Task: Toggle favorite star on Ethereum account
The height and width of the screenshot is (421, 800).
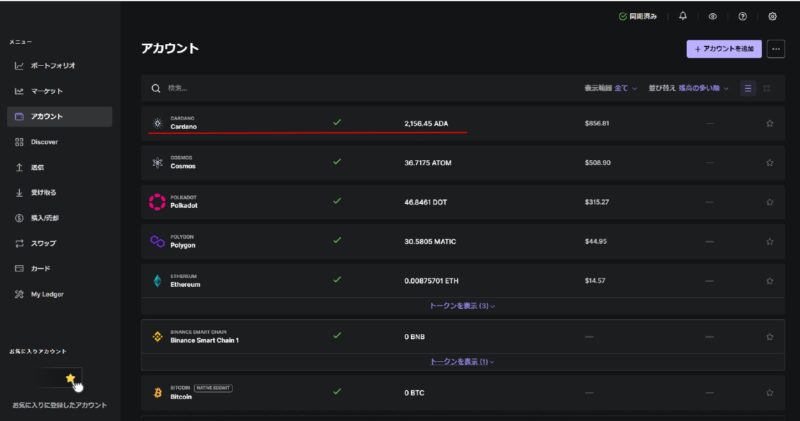Action: pyautogui.click(x=769, y=281)
